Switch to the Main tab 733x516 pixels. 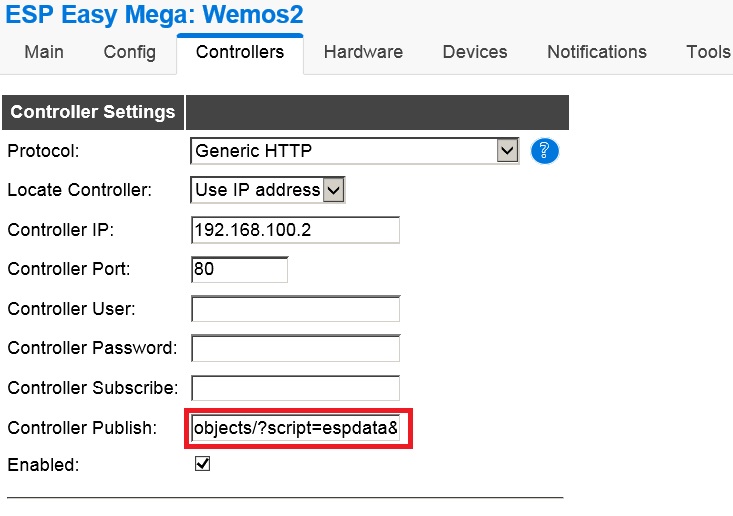[44, 52]
